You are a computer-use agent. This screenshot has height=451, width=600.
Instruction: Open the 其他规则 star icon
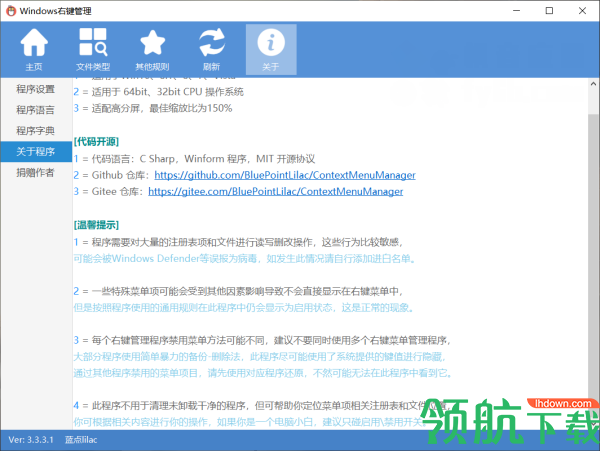[152, 50]
